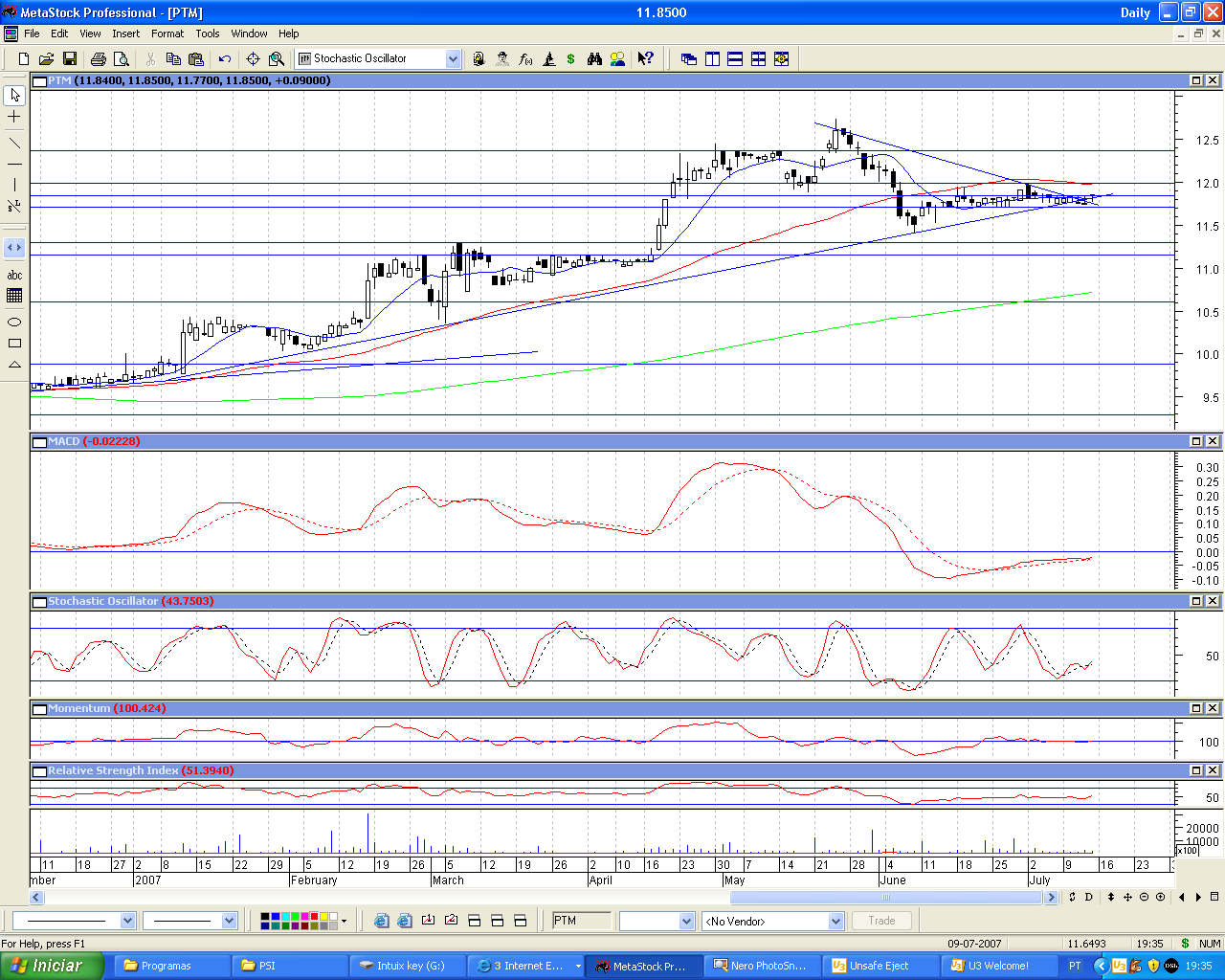
Task: Toggle the arrow pointer selection tool
Action: coord(14,95)
